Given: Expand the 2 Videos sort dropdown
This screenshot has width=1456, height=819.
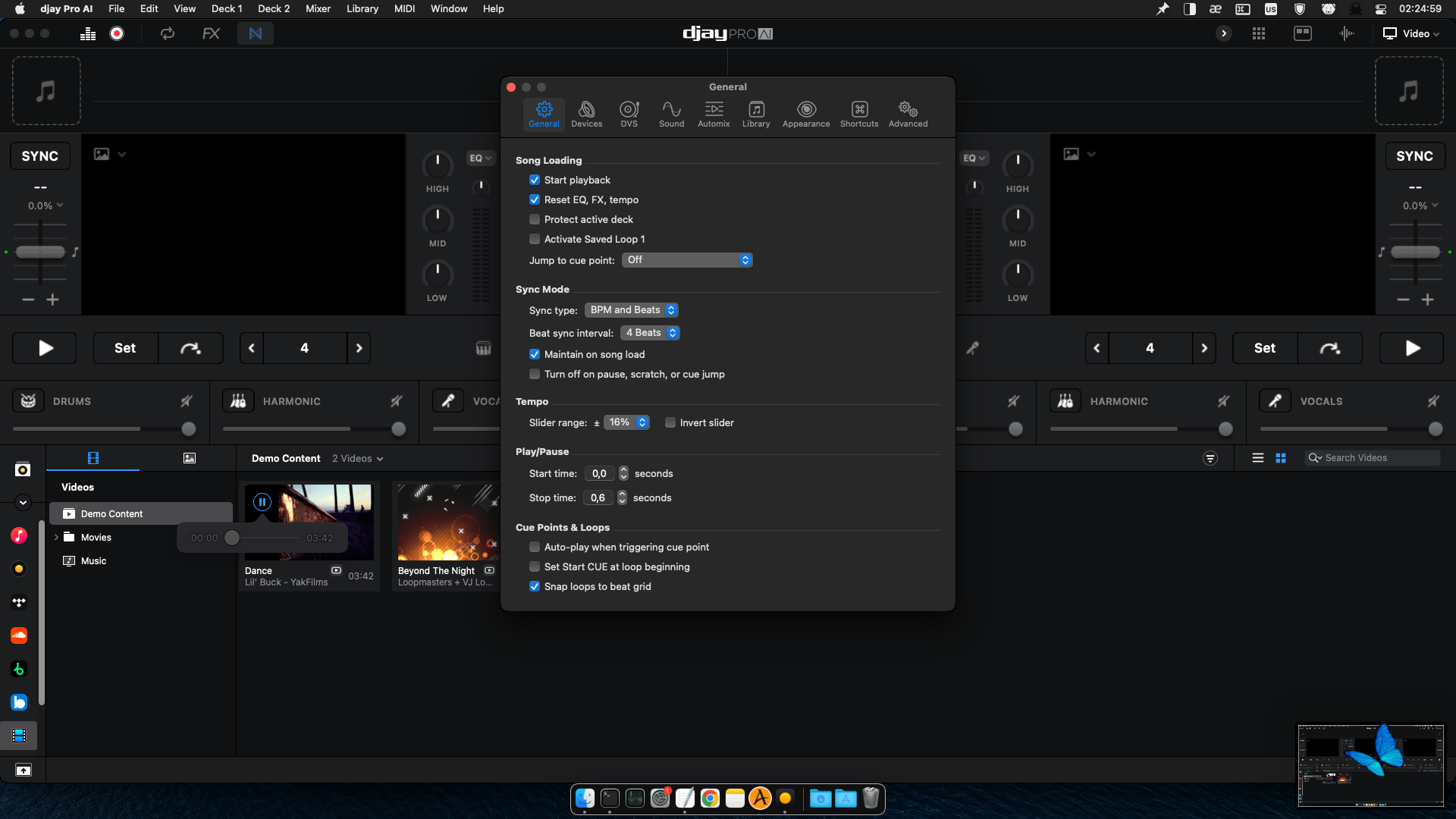Looking at the screenshot, I should tap(358, 458).
